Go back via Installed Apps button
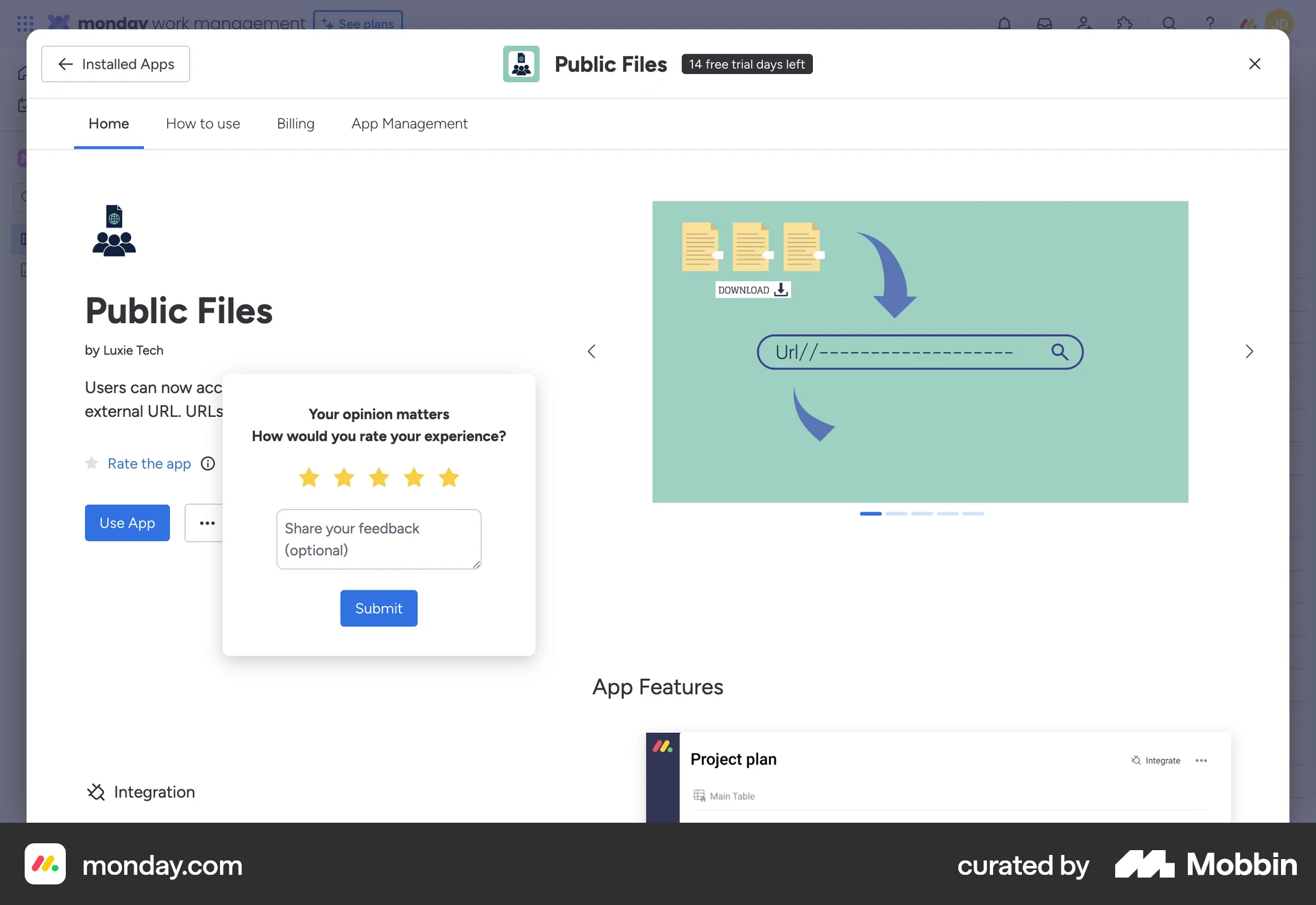 114,64
